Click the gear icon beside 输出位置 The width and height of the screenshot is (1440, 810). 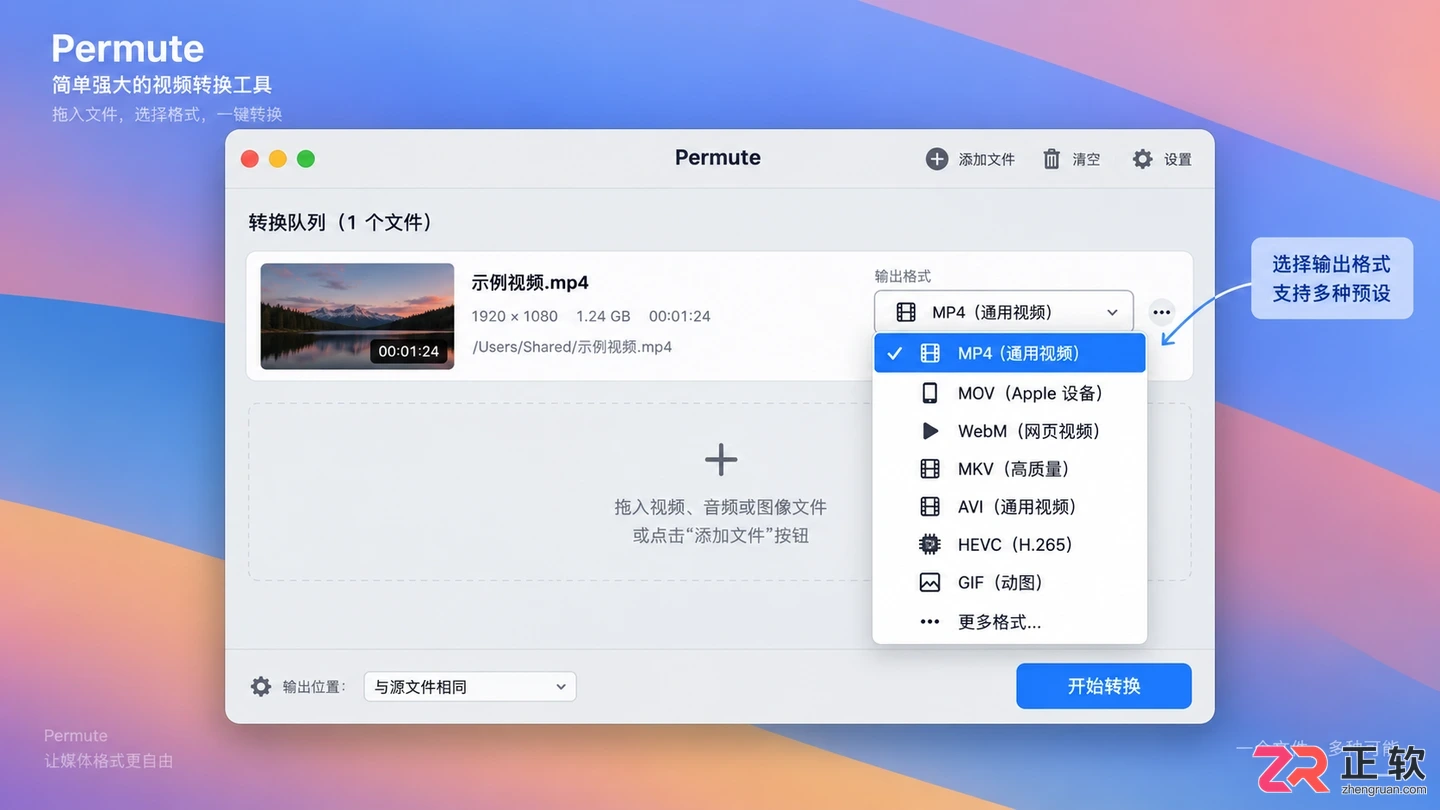point(261,687)
